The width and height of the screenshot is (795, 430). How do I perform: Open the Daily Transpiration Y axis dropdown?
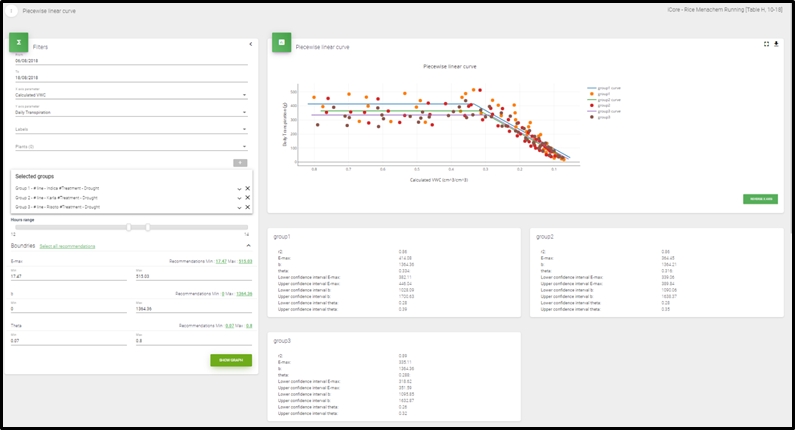coord(131,112)
